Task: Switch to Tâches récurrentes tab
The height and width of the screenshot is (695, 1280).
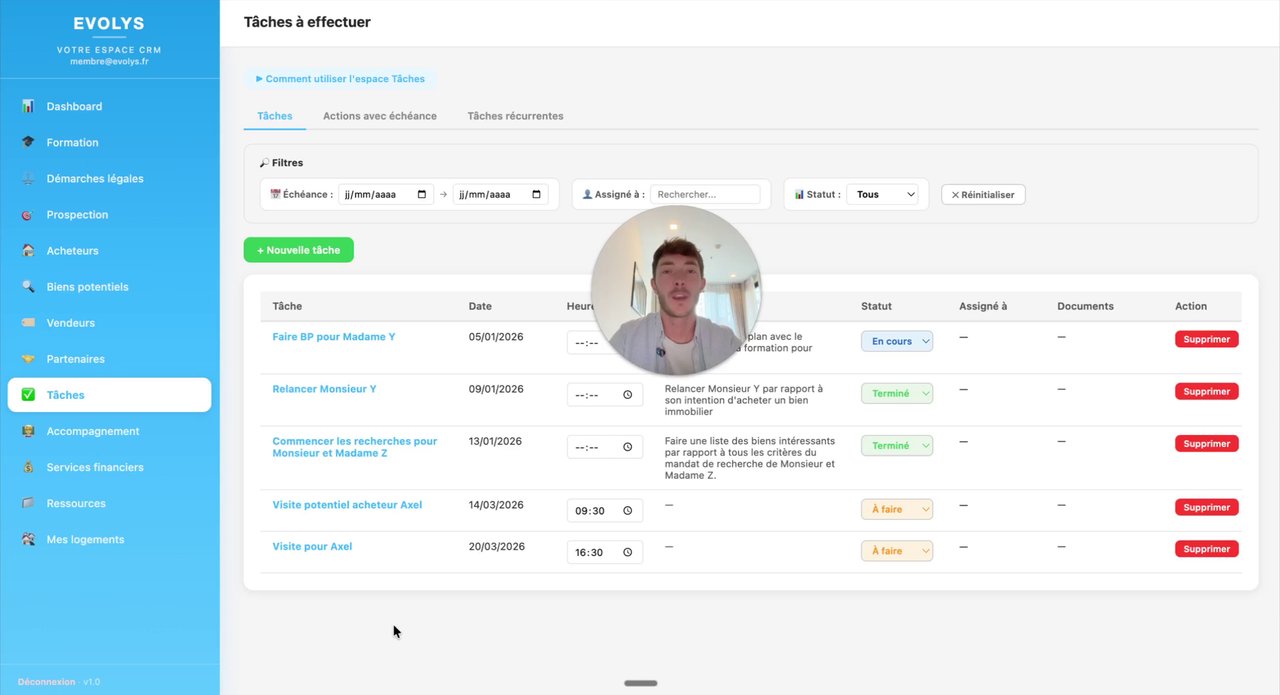Action: 515,116
